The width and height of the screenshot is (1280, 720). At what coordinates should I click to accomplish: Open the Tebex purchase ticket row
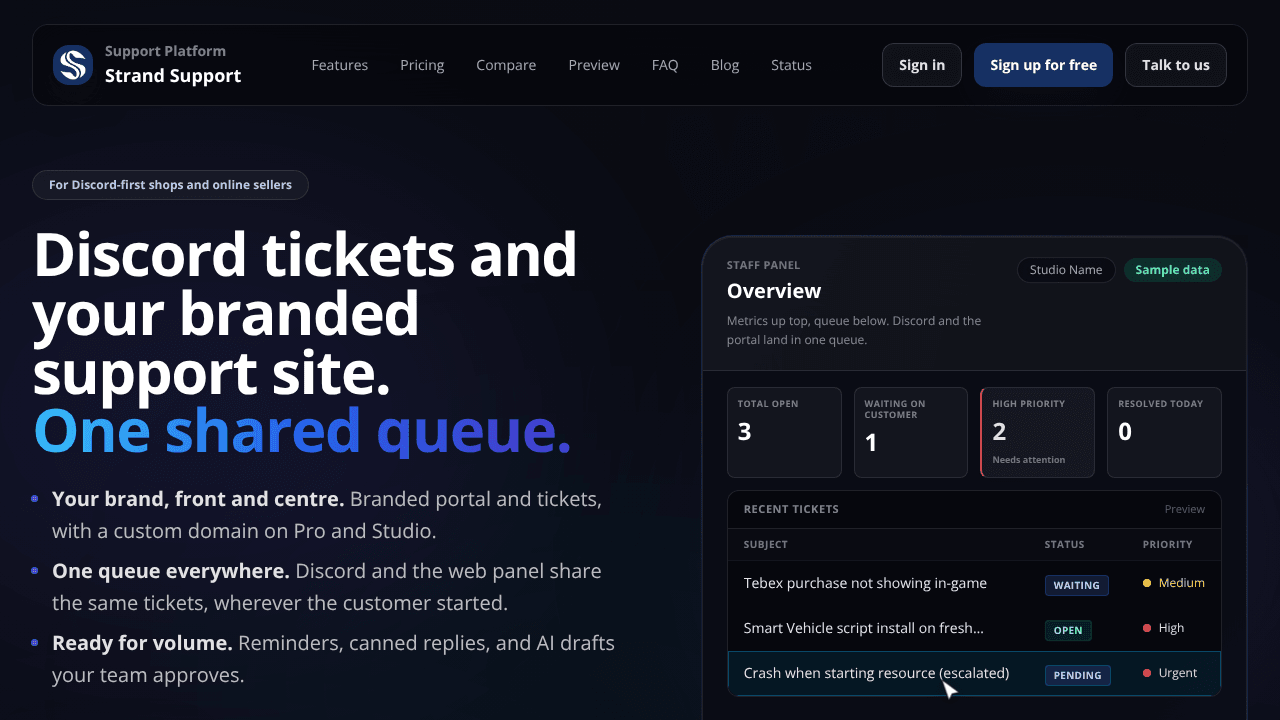tap(974, 584)
